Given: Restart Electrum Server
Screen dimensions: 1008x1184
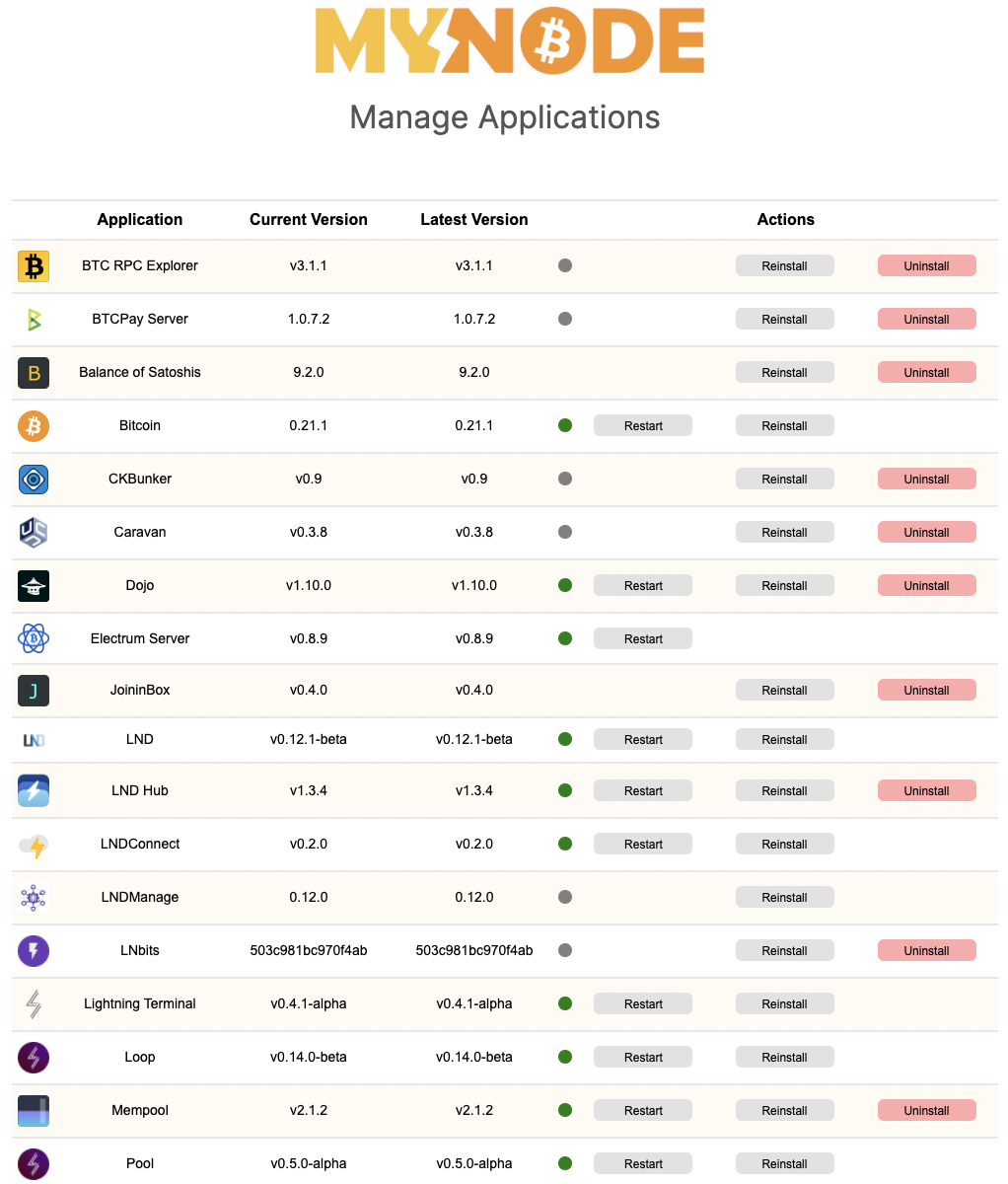Looking at the screenshot, I should (x=643, y=638).
